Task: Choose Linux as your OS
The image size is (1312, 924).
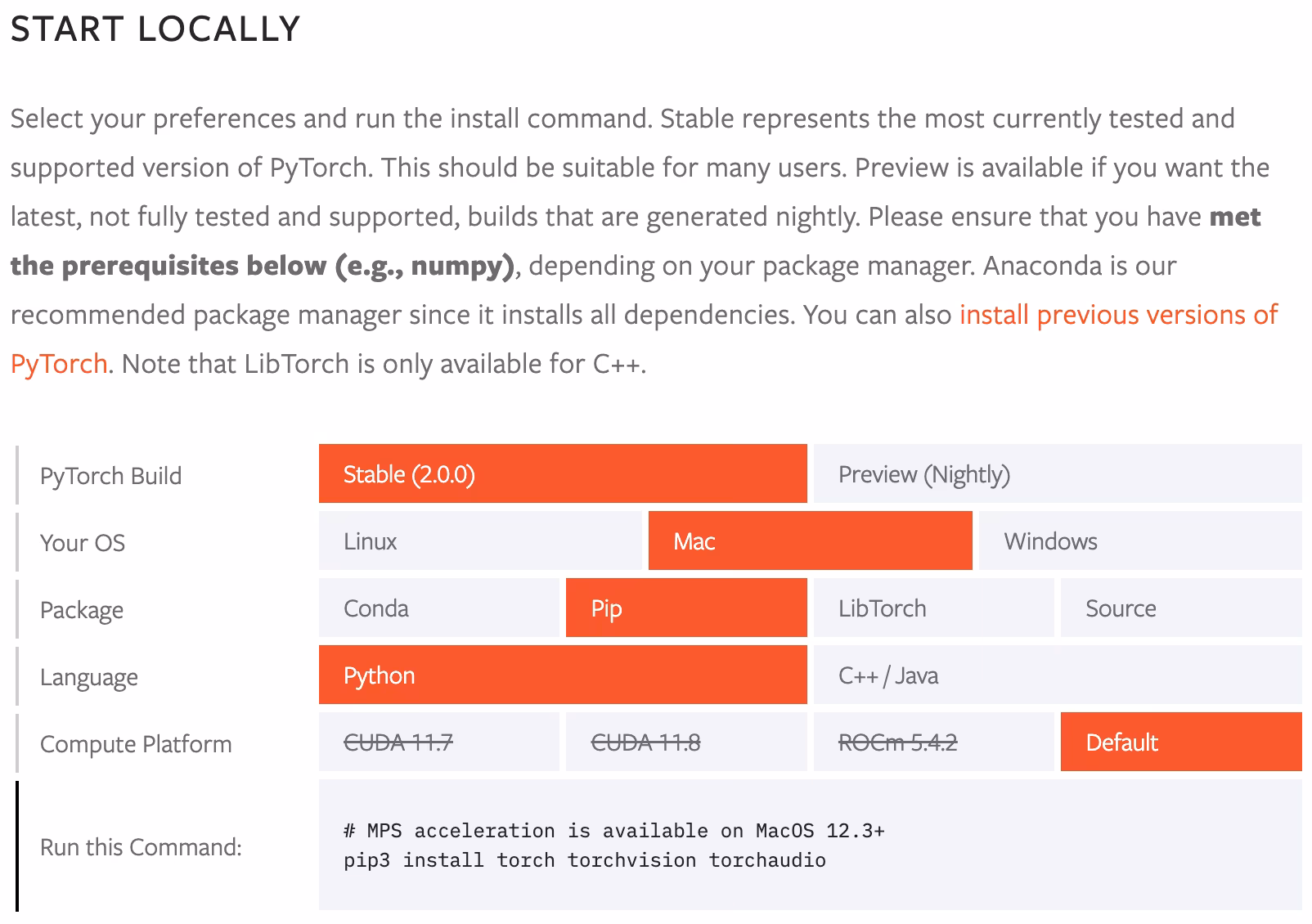Action: [481, 541]
